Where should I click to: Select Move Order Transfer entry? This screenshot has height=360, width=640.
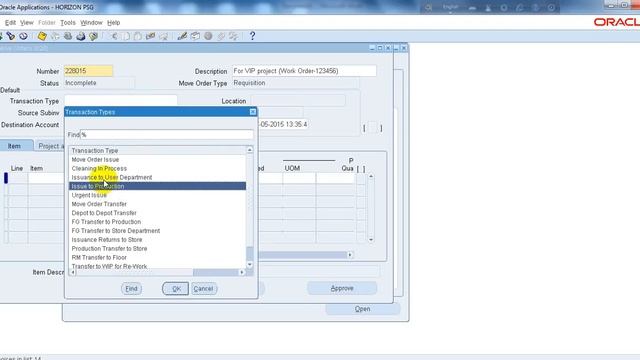[x=158, y=204]
